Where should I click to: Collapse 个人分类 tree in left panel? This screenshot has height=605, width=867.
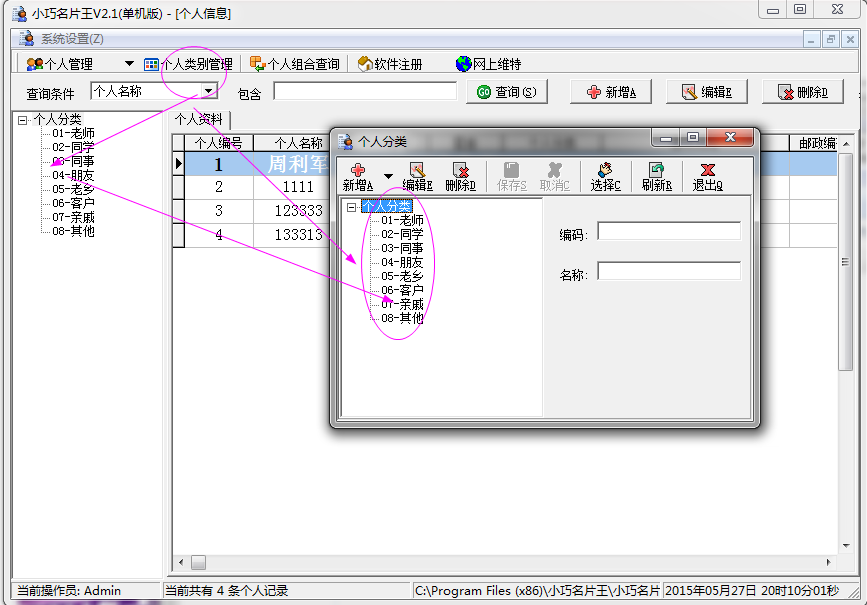pyautogui.click(x=22, y=119)
